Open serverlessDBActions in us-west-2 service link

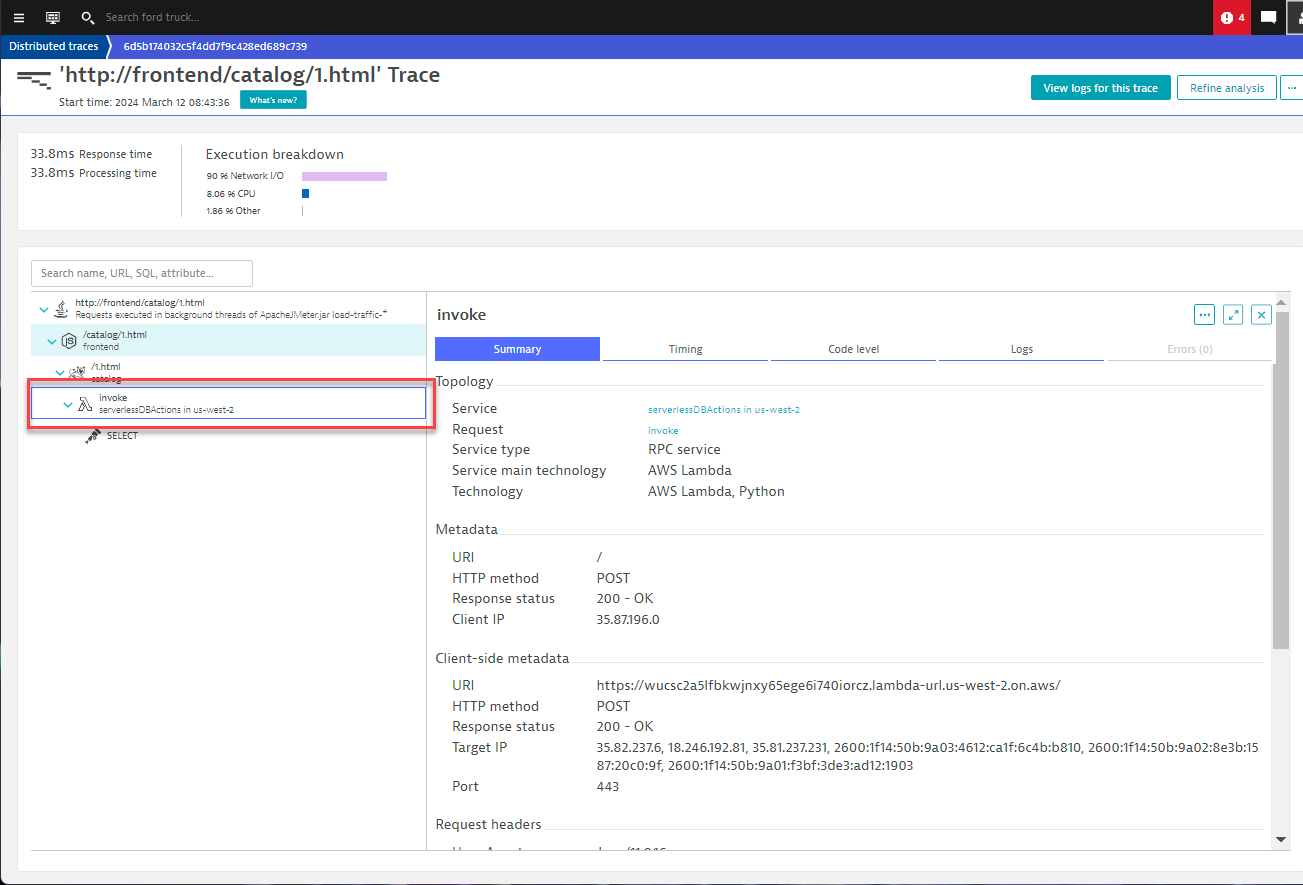coord(723,409)
